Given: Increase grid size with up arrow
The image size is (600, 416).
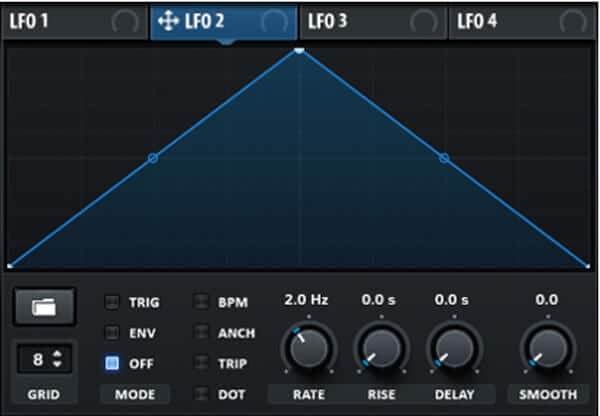Looking at the screenshot, I should pos(57,354).
